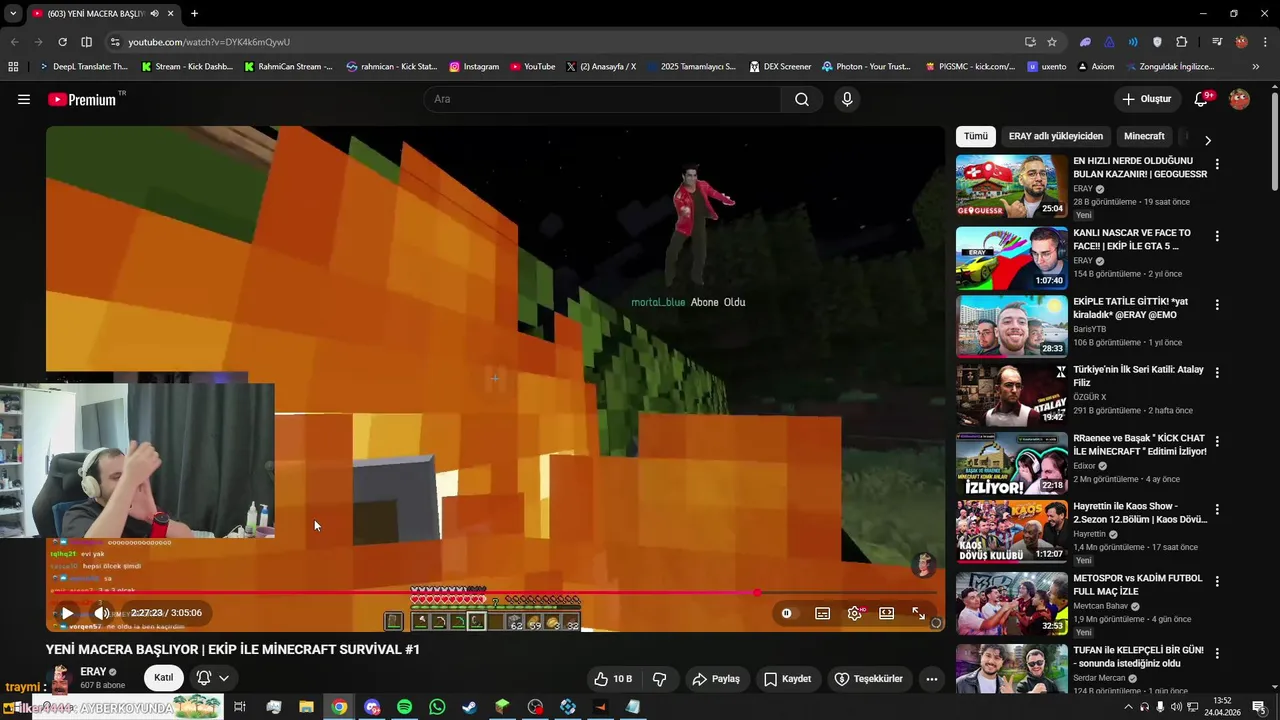Open options for Atalay Filiz video
Image resolution: width=1280 pixels, height=720 pixels.
[x=1217, y=372]
